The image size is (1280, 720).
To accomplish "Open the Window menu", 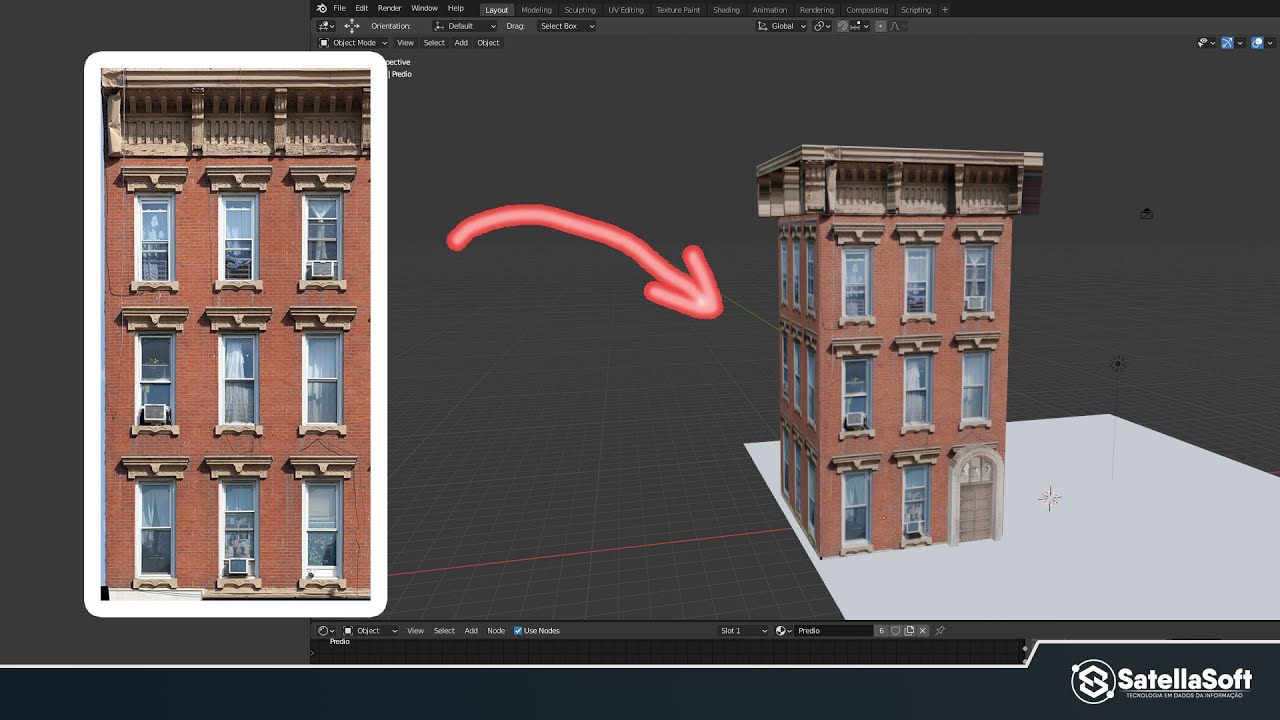I will (x=424, y=9).
